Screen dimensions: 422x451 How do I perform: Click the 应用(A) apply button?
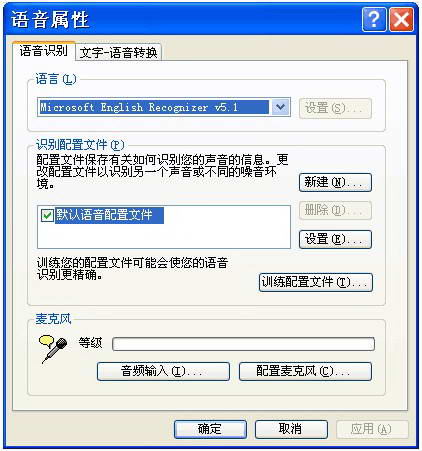372,429
